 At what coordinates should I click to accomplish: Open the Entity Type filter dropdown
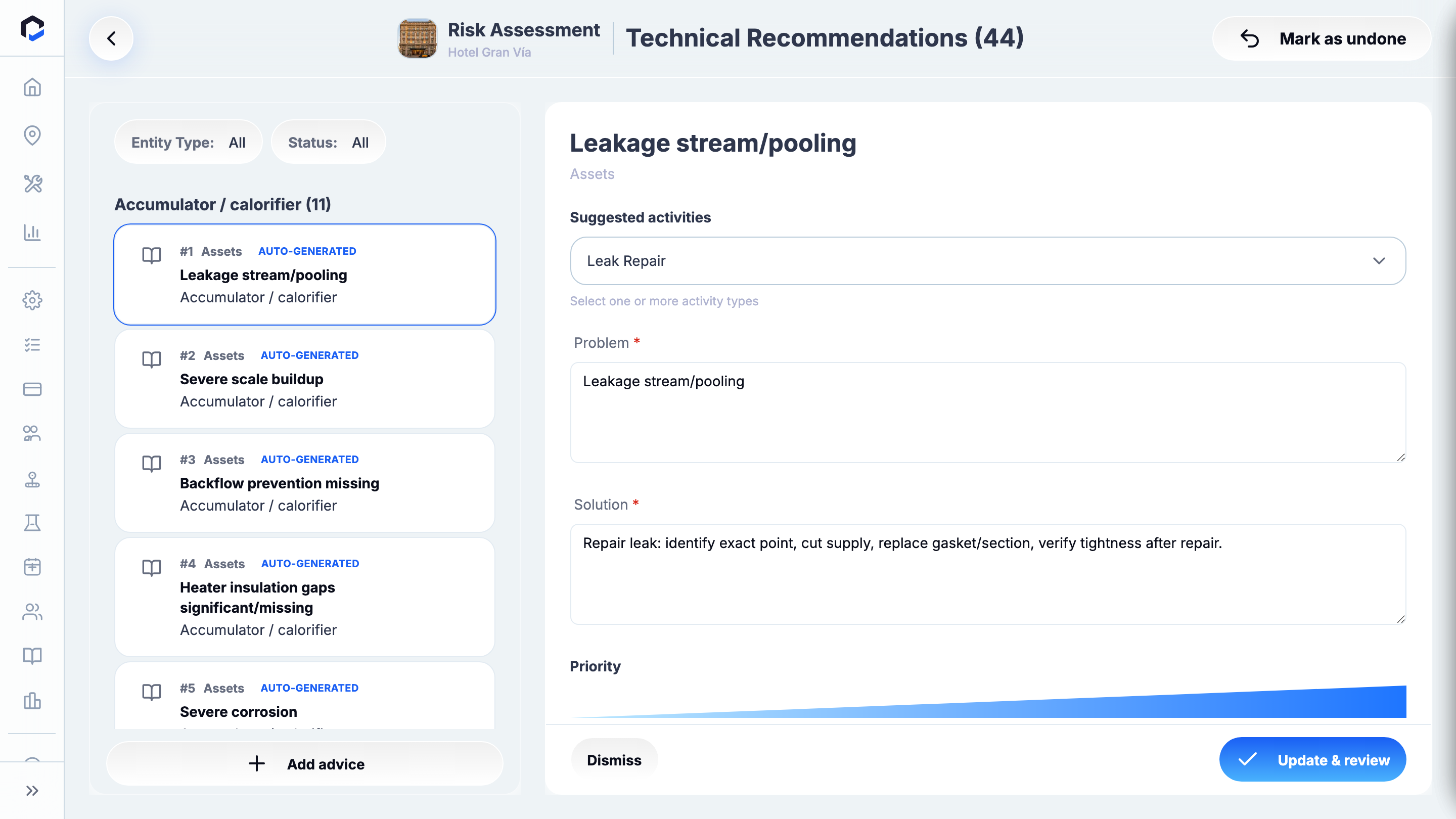188,142
